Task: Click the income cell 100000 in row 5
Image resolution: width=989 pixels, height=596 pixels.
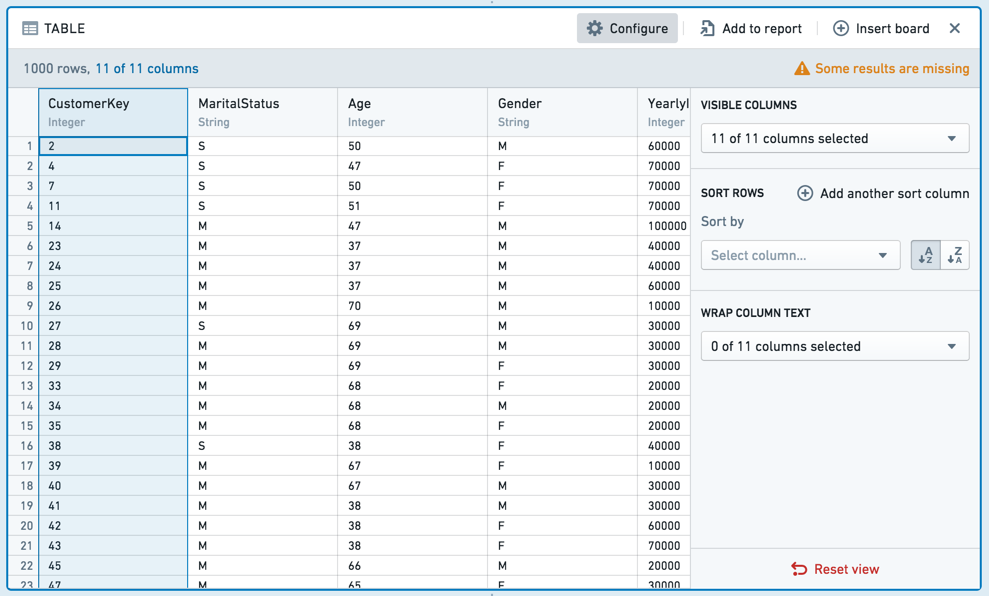Action: [664, 226]
